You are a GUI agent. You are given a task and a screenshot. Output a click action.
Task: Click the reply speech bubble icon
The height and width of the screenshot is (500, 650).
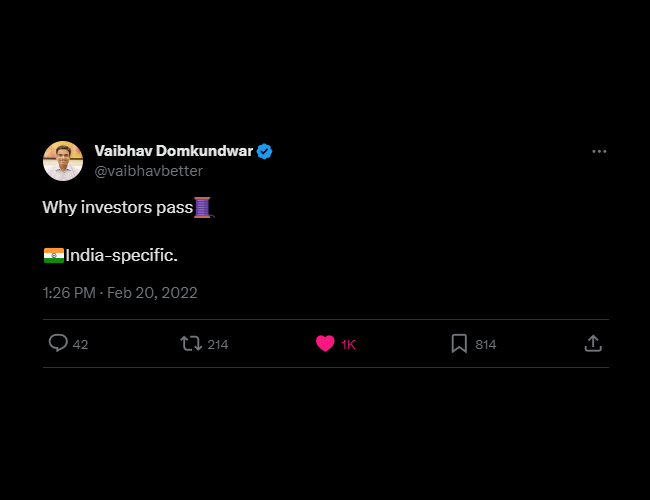58,344
